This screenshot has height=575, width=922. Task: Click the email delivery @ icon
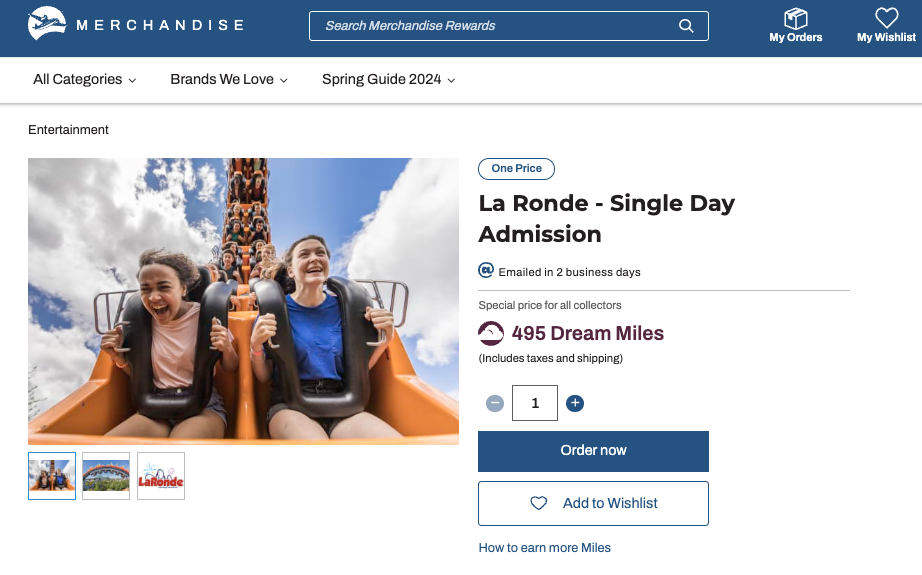tap(486, 270)
